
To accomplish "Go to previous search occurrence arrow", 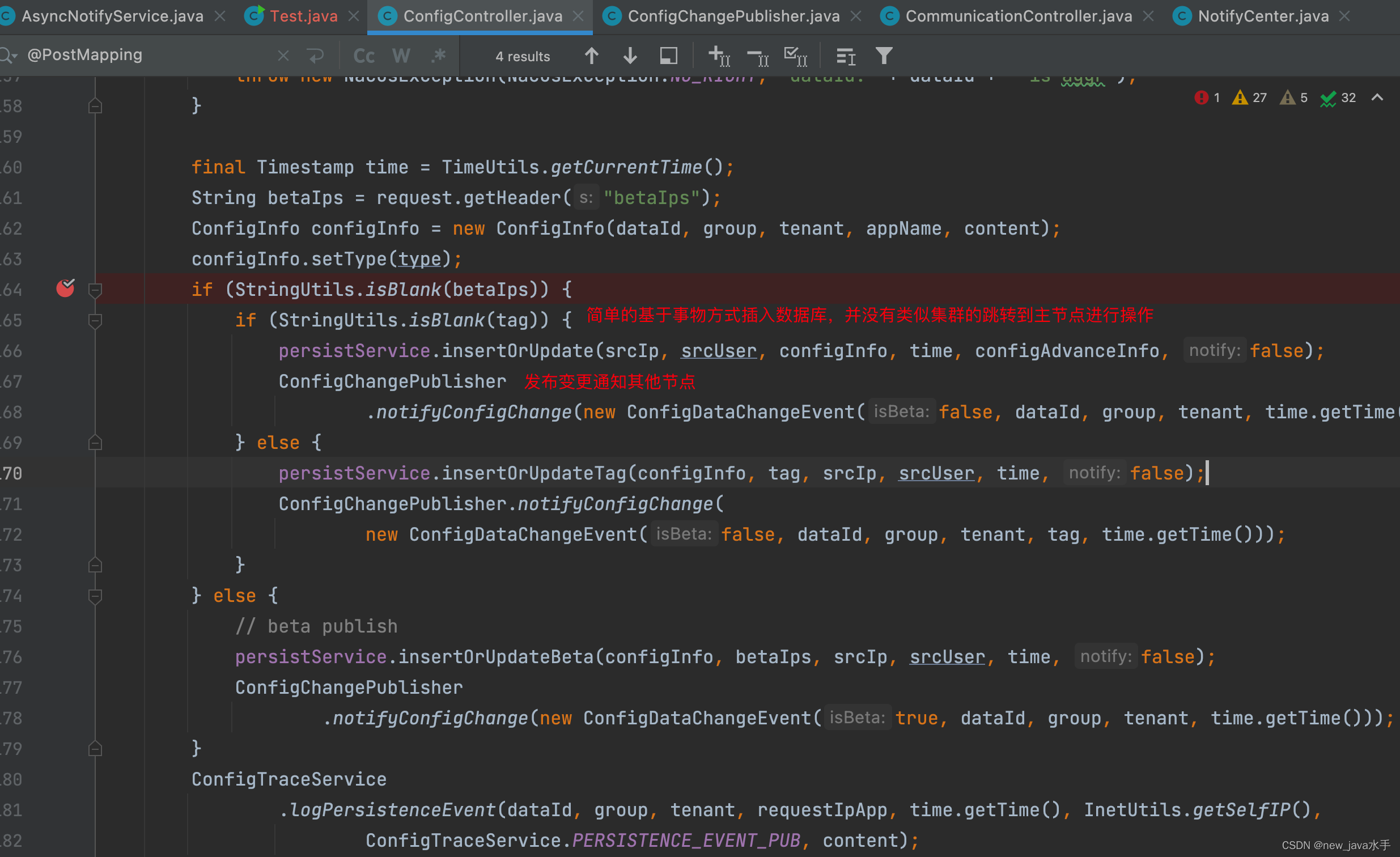I will (592, 56).
